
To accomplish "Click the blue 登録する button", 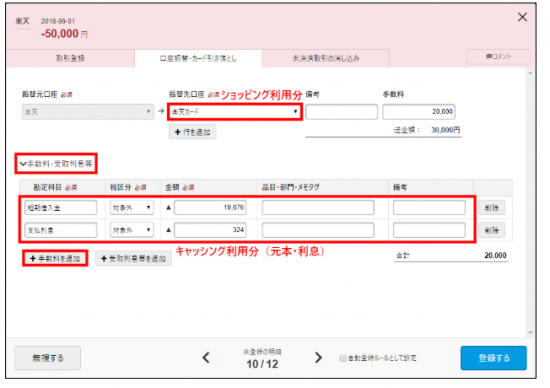I will (494, 358).
